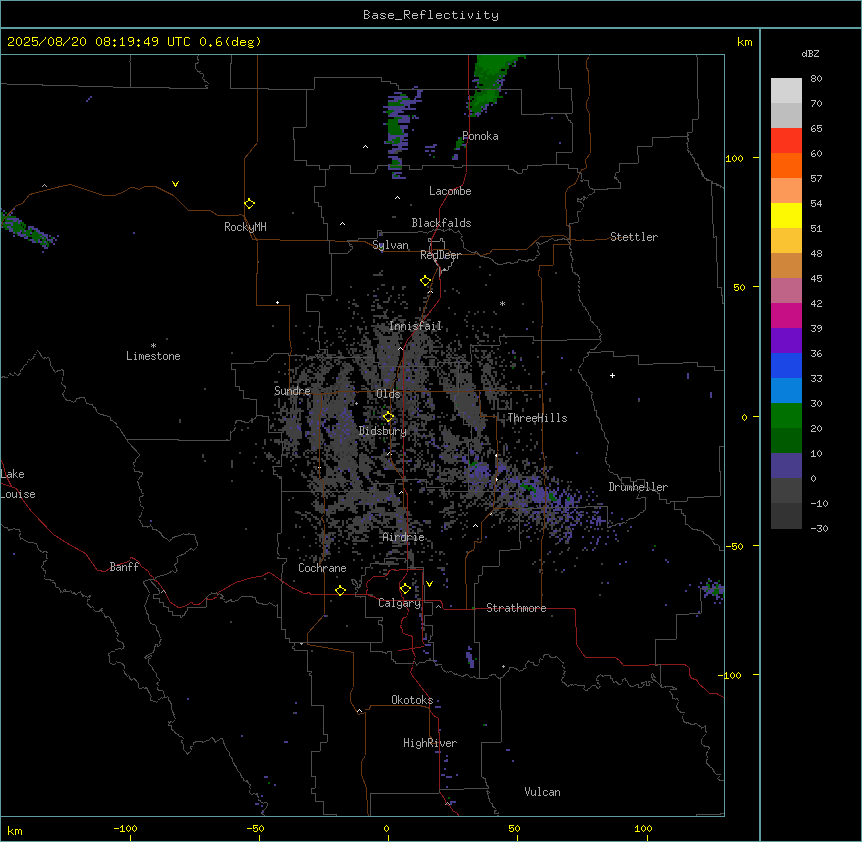862x842 pixels.
Task: Click the Okotoks city label
Action: [x=412, y=700]
